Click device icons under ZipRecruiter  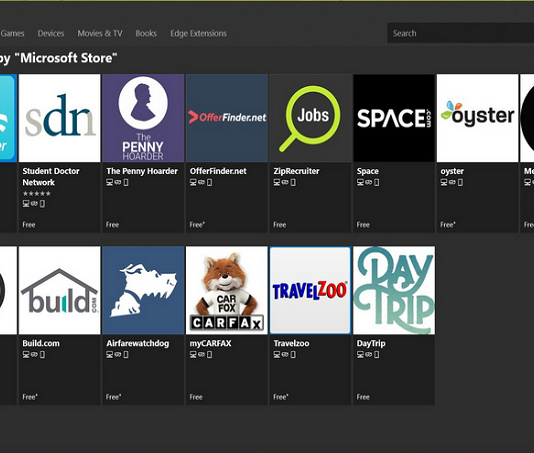[x=284, y=183]
